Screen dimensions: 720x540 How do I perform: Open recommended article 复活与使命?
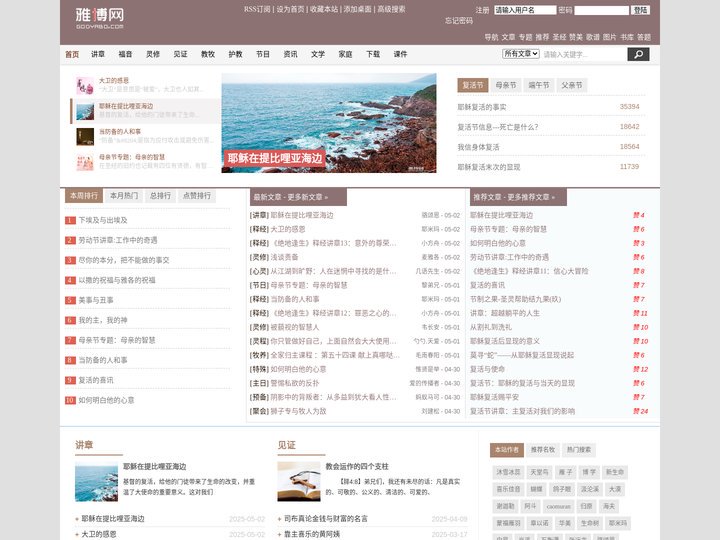click(487, 369)
